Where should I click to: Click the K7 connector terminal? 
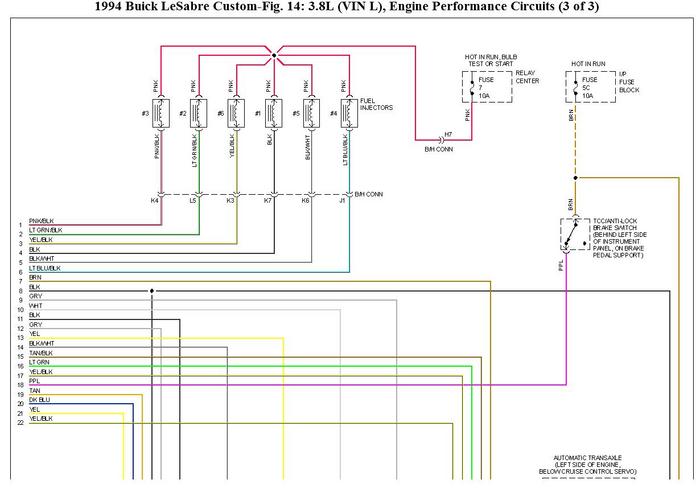click(274, 195)
